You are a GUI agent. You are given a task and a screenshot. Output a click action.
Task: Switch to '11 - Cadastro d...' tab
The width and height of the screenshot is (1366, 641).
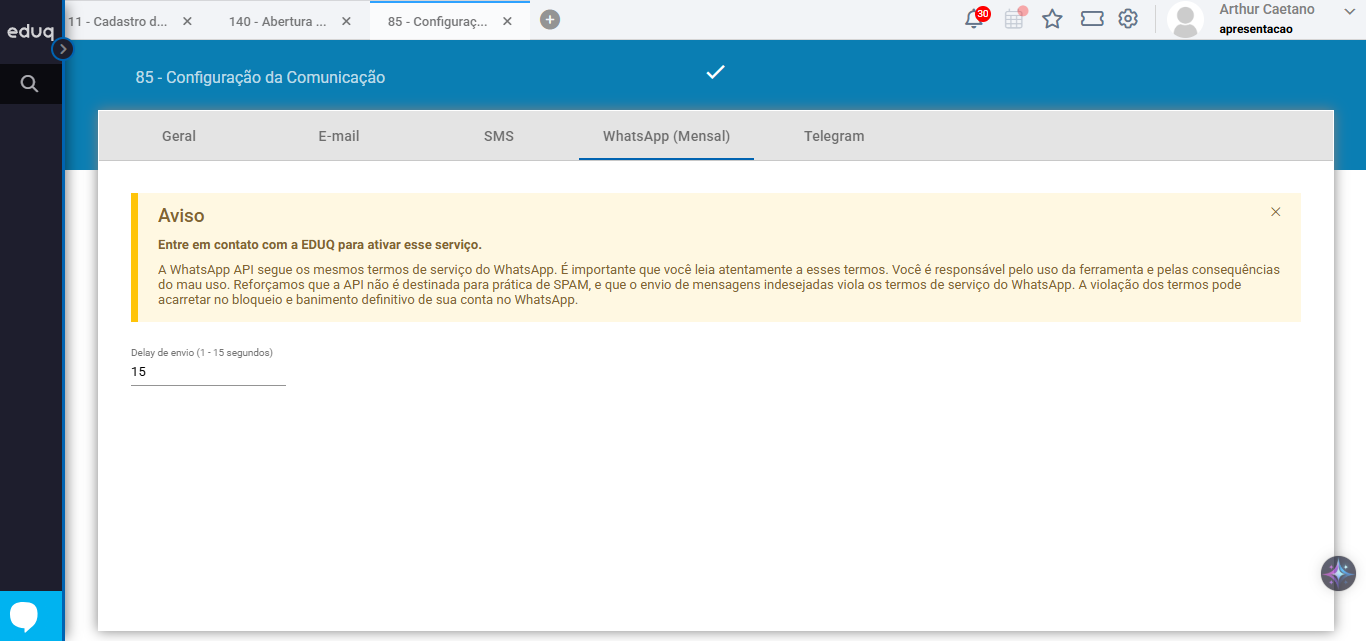(117, 21)
